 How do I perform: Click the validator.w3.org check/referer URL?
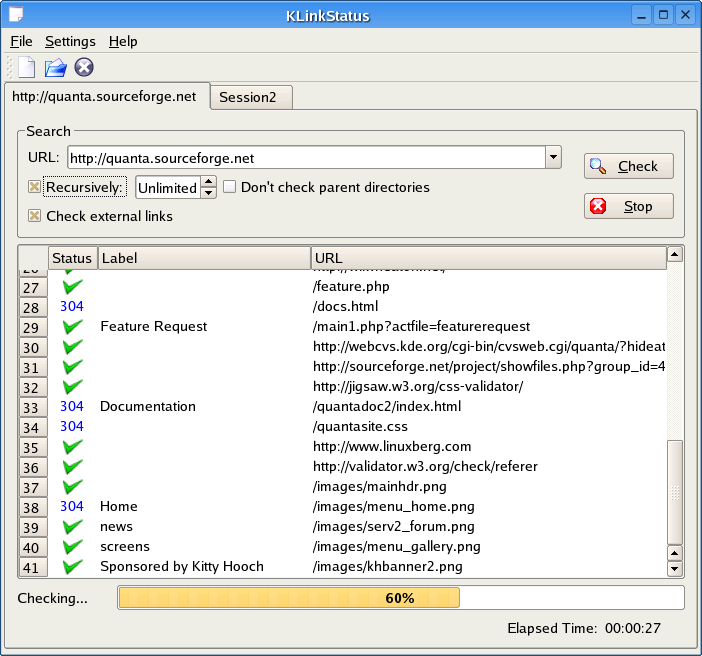[x=425, y=467]
